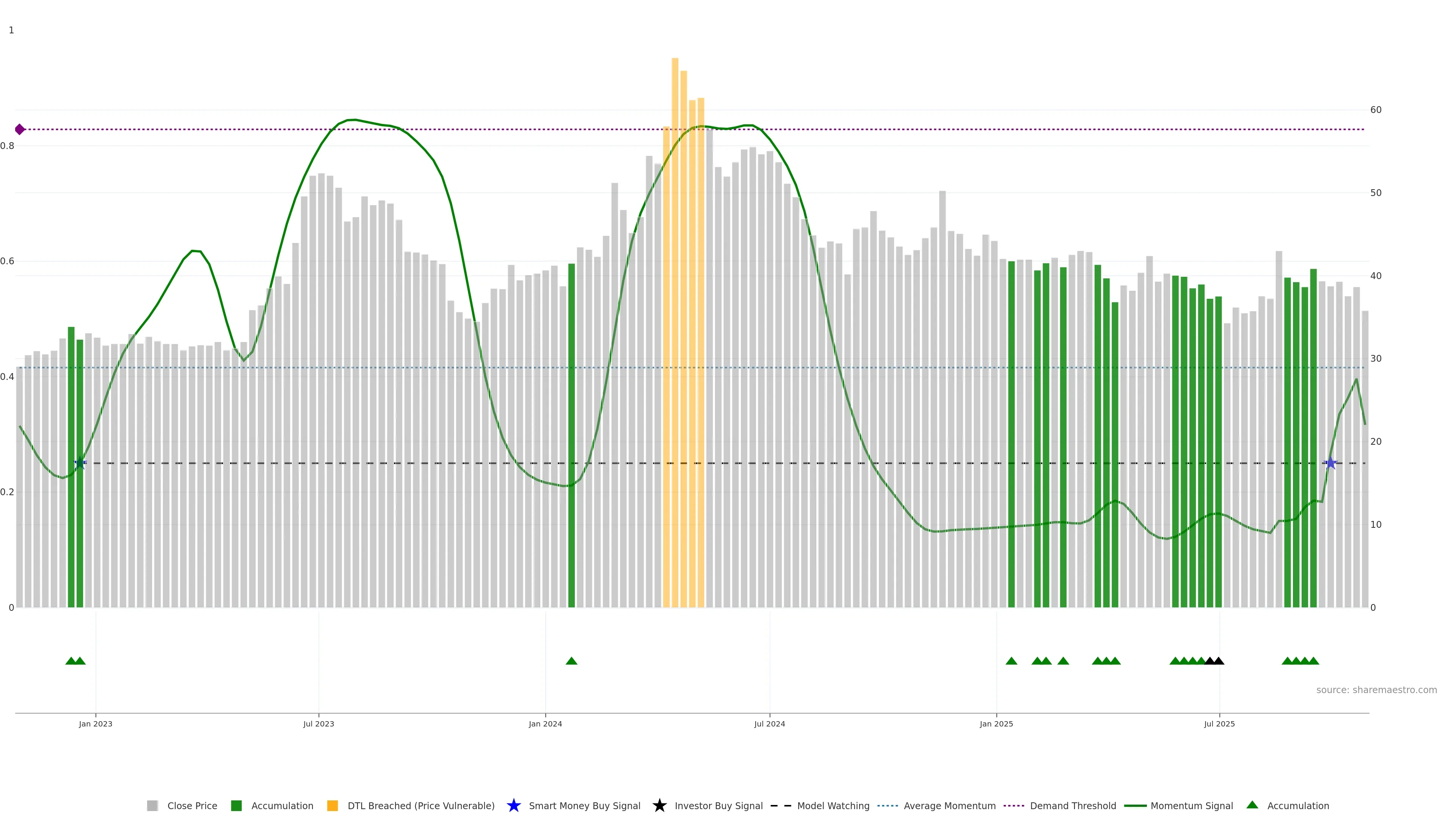Toggle the Close Price legend entry
This screenshot has height=819, width=1456.
click(x=192, y=805)
